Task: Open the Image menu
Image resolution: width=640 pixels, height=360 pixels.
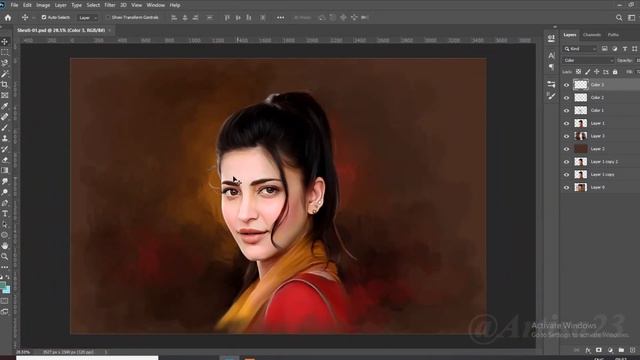Action: tap(43, 5)
